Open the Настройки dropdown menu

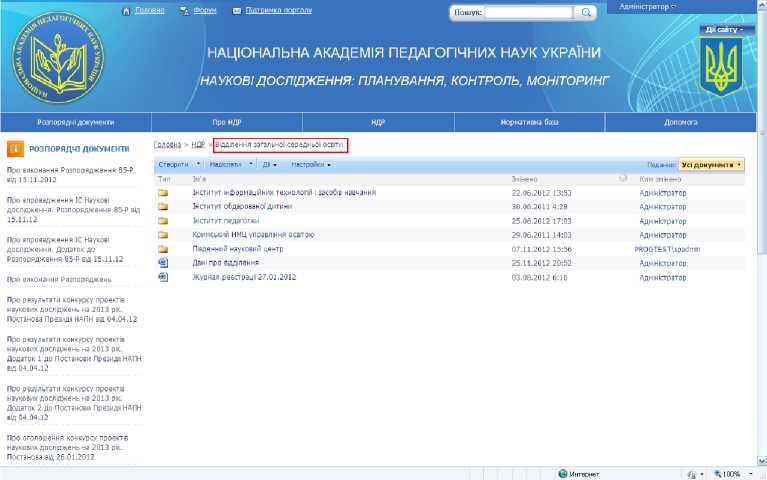point(311,165)
